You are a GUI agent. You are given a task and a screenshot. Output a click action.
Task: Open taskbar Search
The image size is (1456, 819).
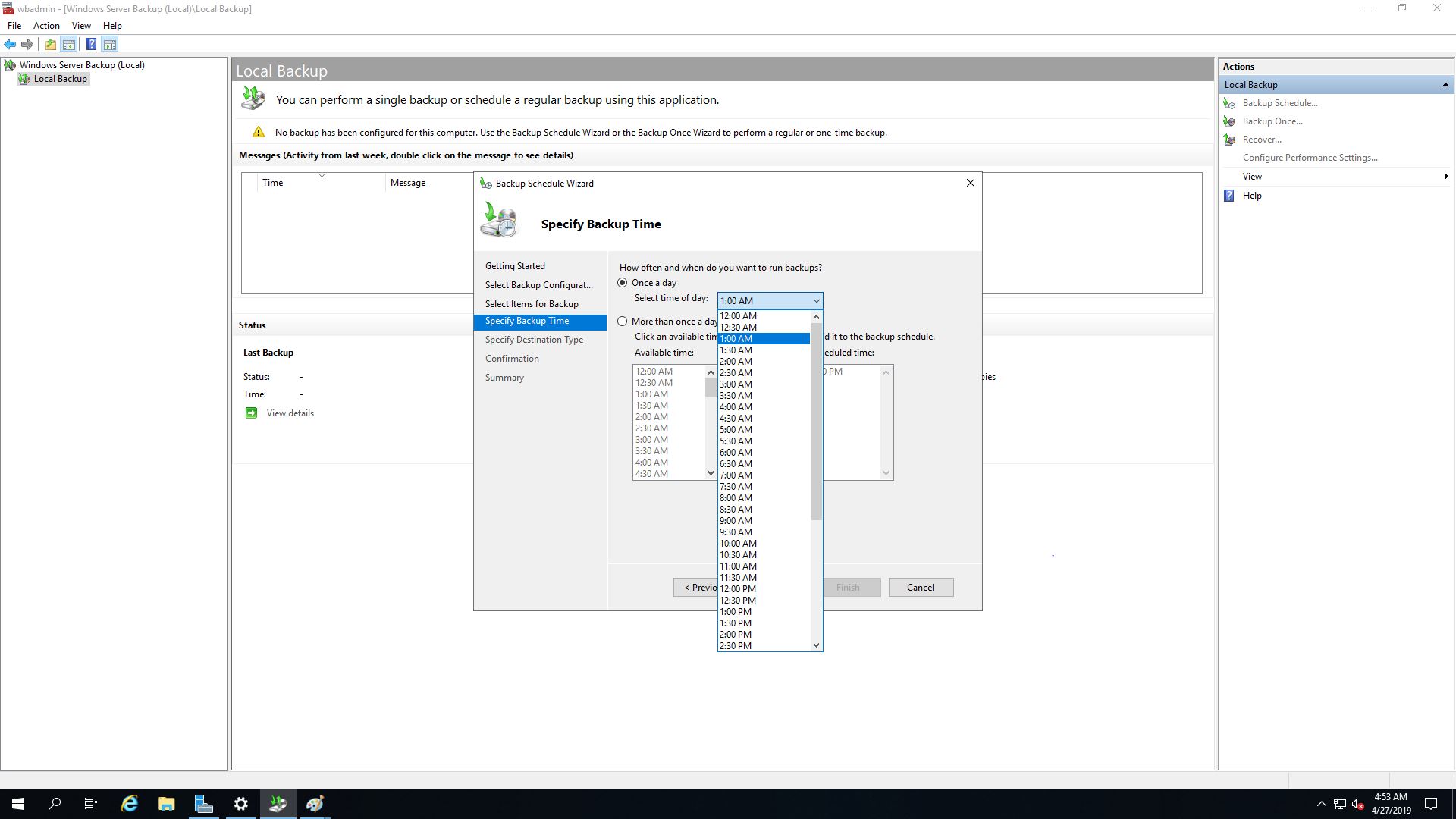(x=55, y=804)
